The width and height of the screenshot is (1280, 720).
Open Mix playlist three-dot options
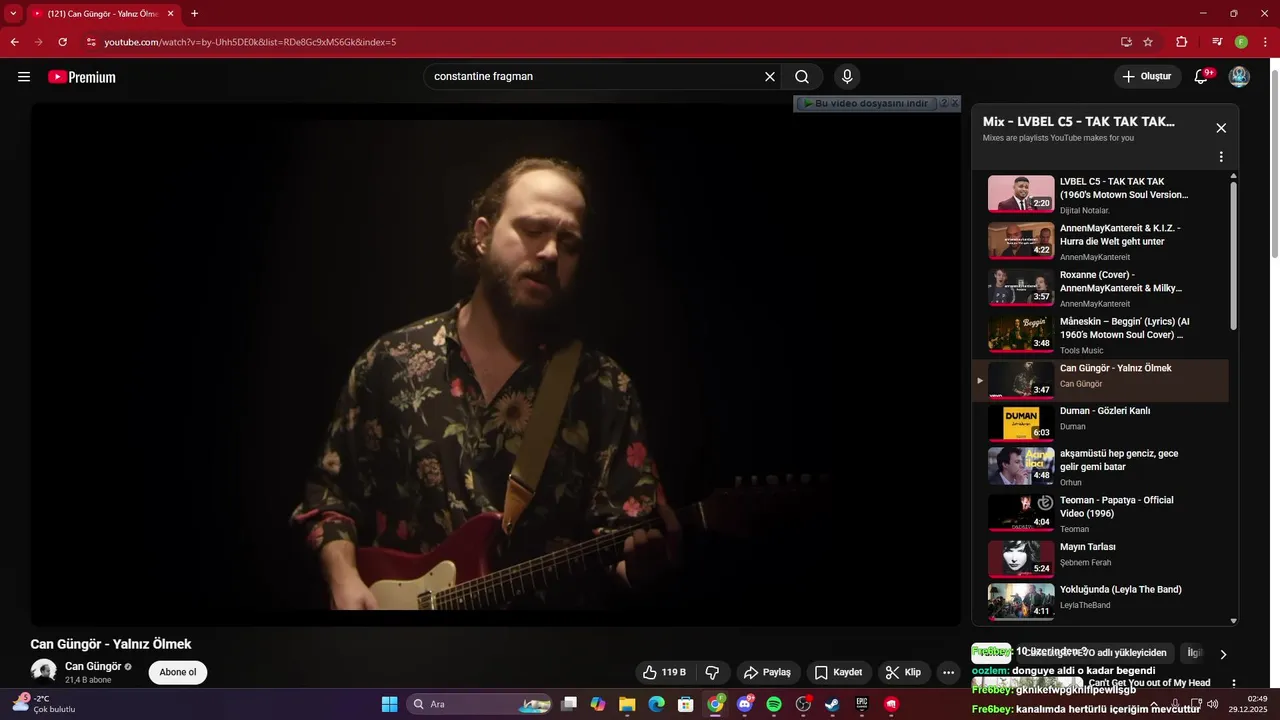pos(1221,157)
